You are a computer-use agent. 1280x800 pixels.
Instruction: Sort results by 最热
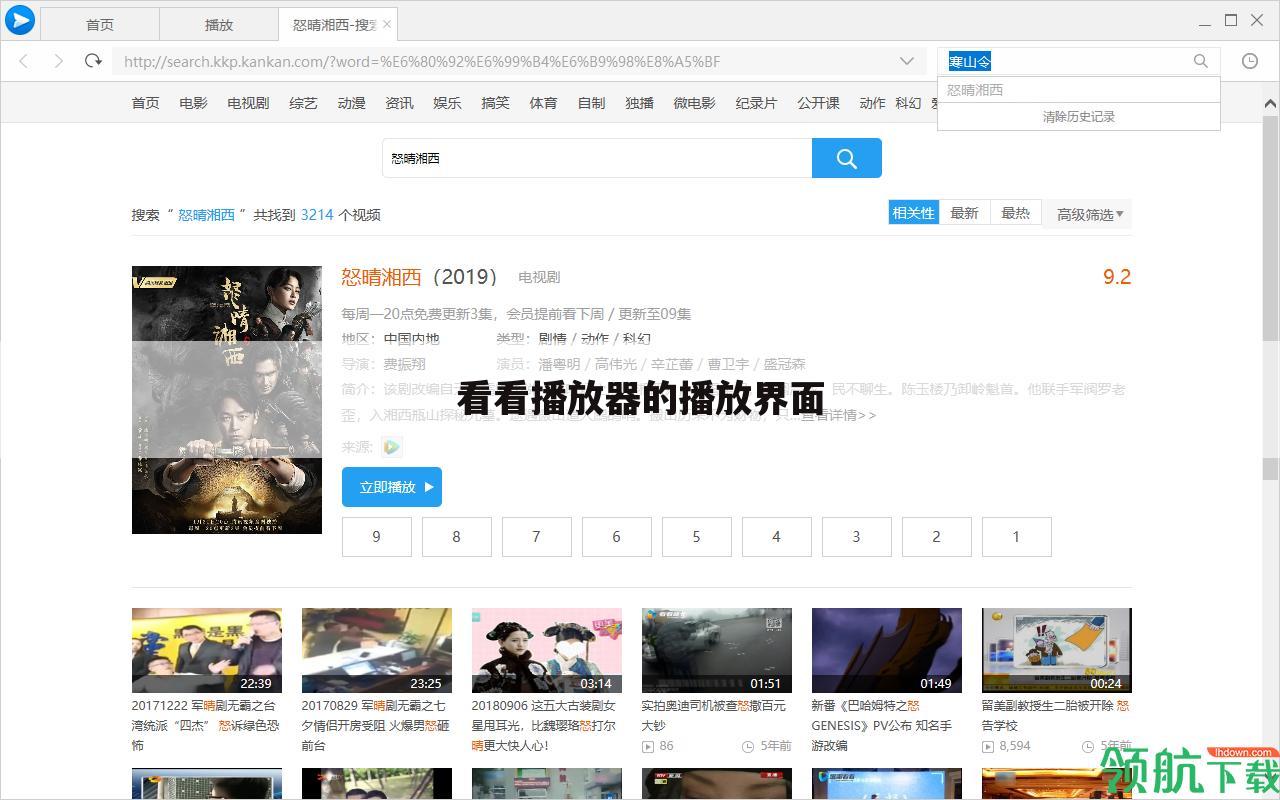click(x=1015, y=213)
